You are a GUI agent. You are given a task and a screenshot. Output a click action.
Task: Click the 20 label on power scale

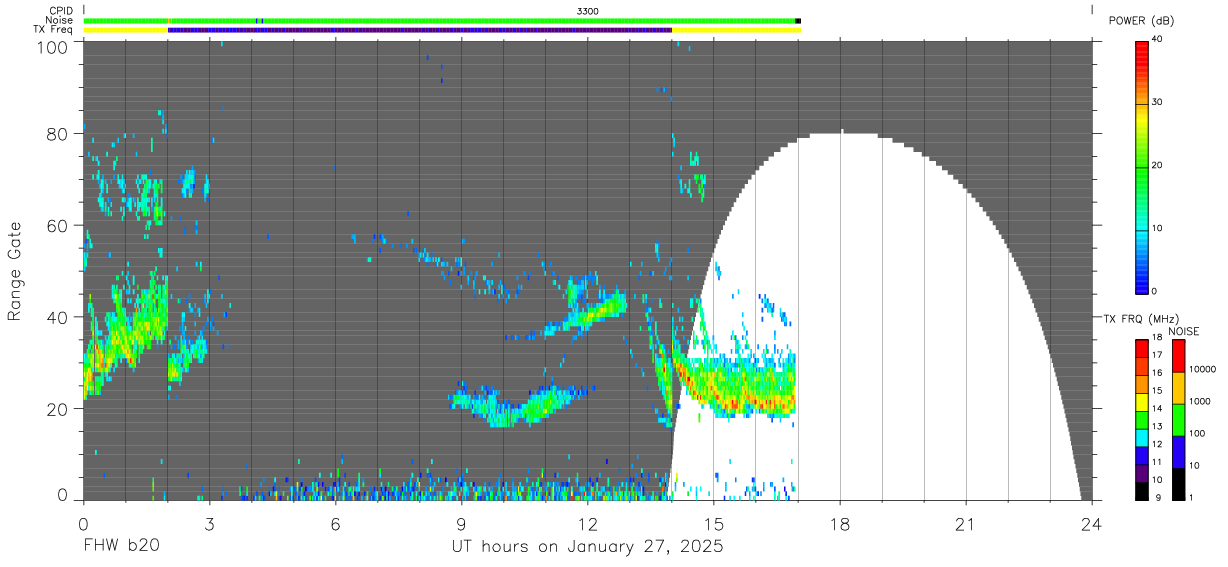click(1158, 166)
